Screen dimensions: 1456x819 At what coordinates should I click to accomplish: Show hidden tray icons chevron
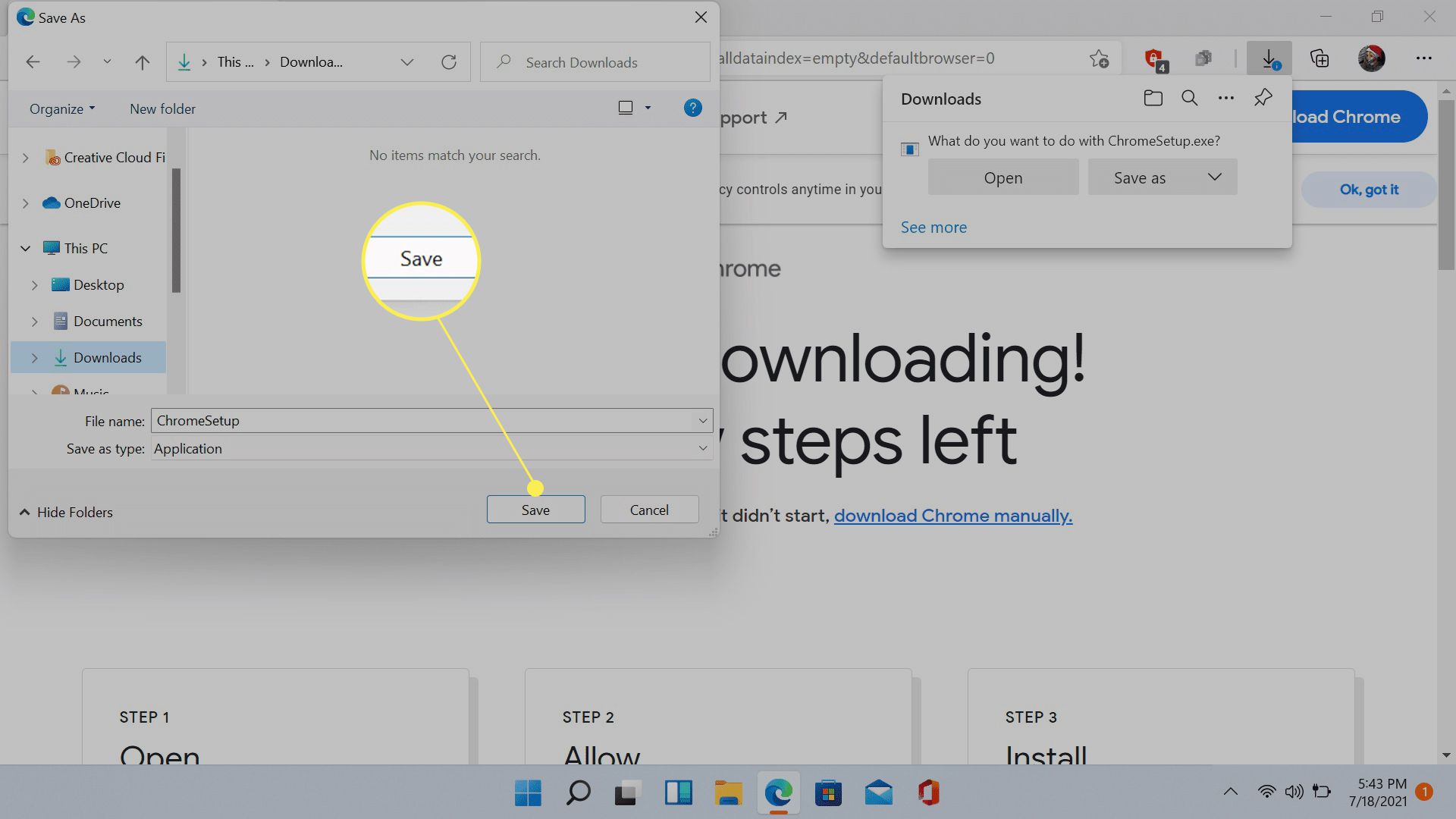(1230, 792)
